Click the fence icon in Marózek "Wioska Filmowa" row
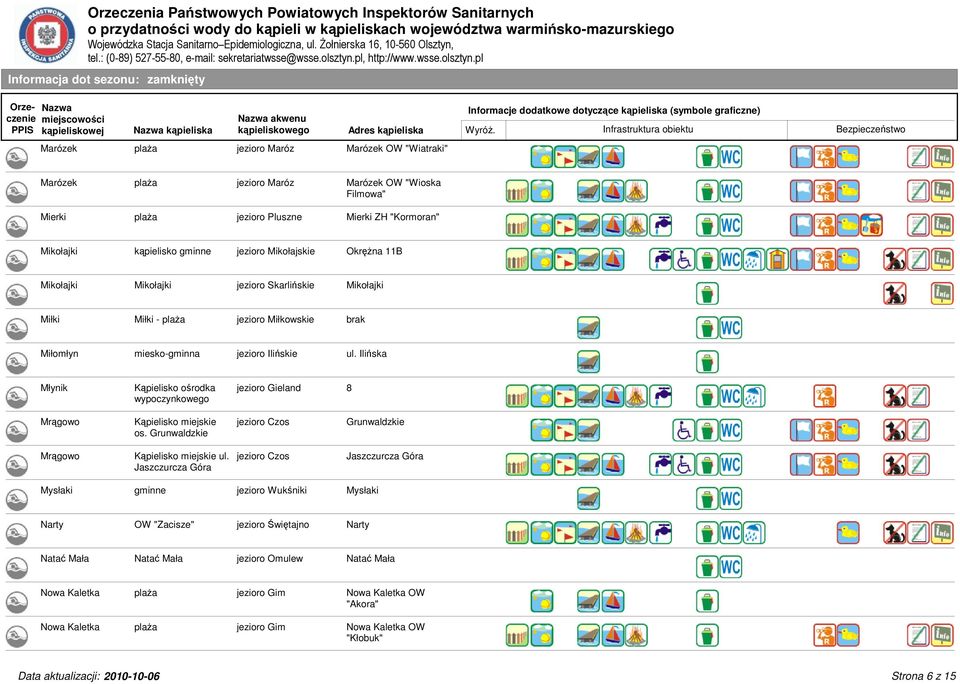This screenshot has width=960, height=684. (517, 191)
